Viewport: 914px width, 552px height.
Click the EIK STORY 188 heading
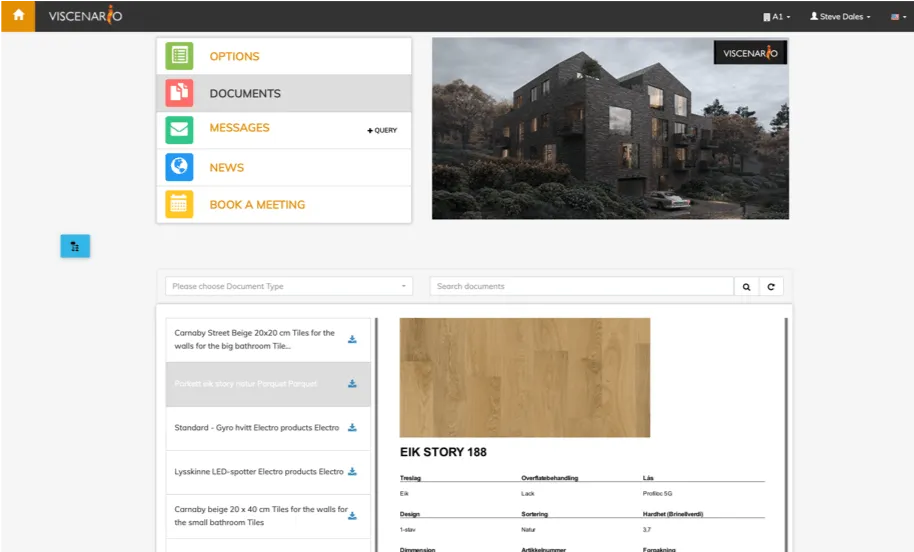point(443,452)
